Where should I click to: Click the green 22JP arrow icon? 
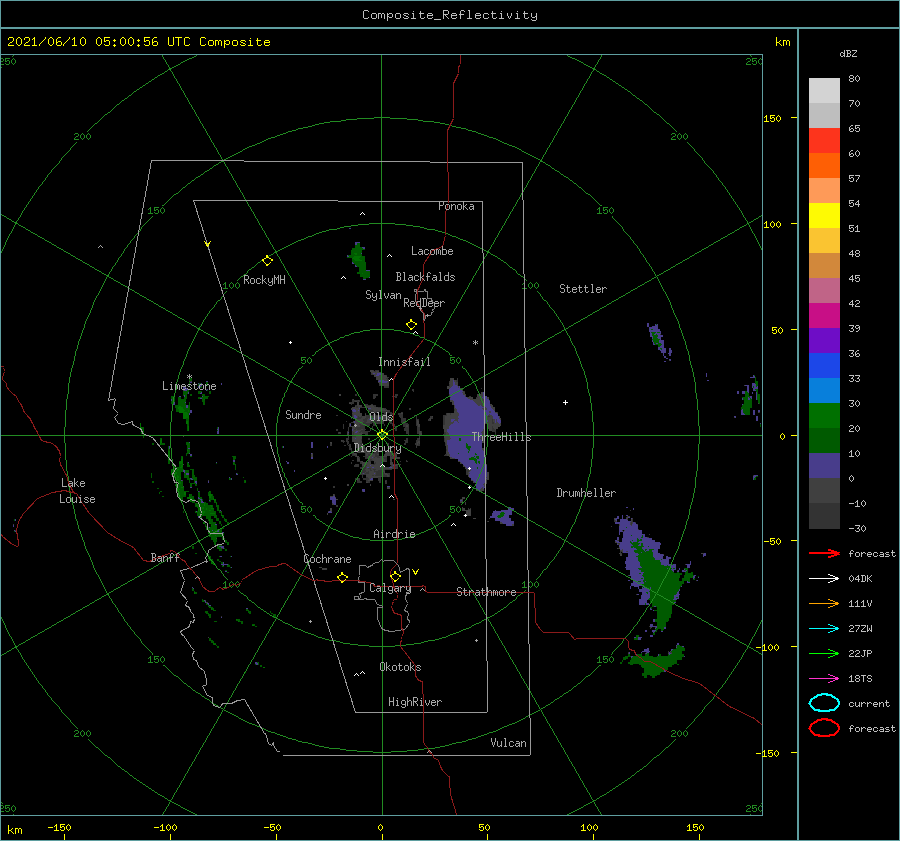[x=824, y=653]
